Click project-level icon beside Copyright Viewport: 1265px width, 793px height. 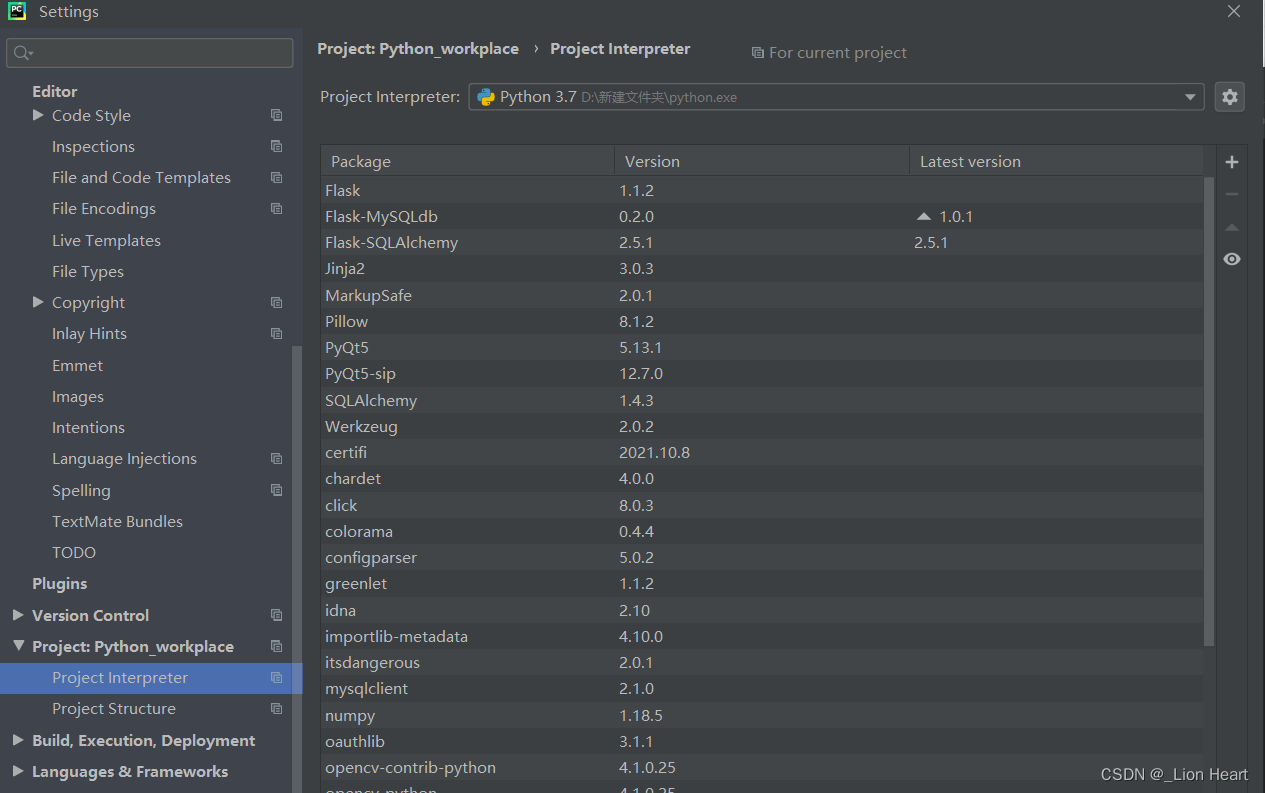click(277, 302)
